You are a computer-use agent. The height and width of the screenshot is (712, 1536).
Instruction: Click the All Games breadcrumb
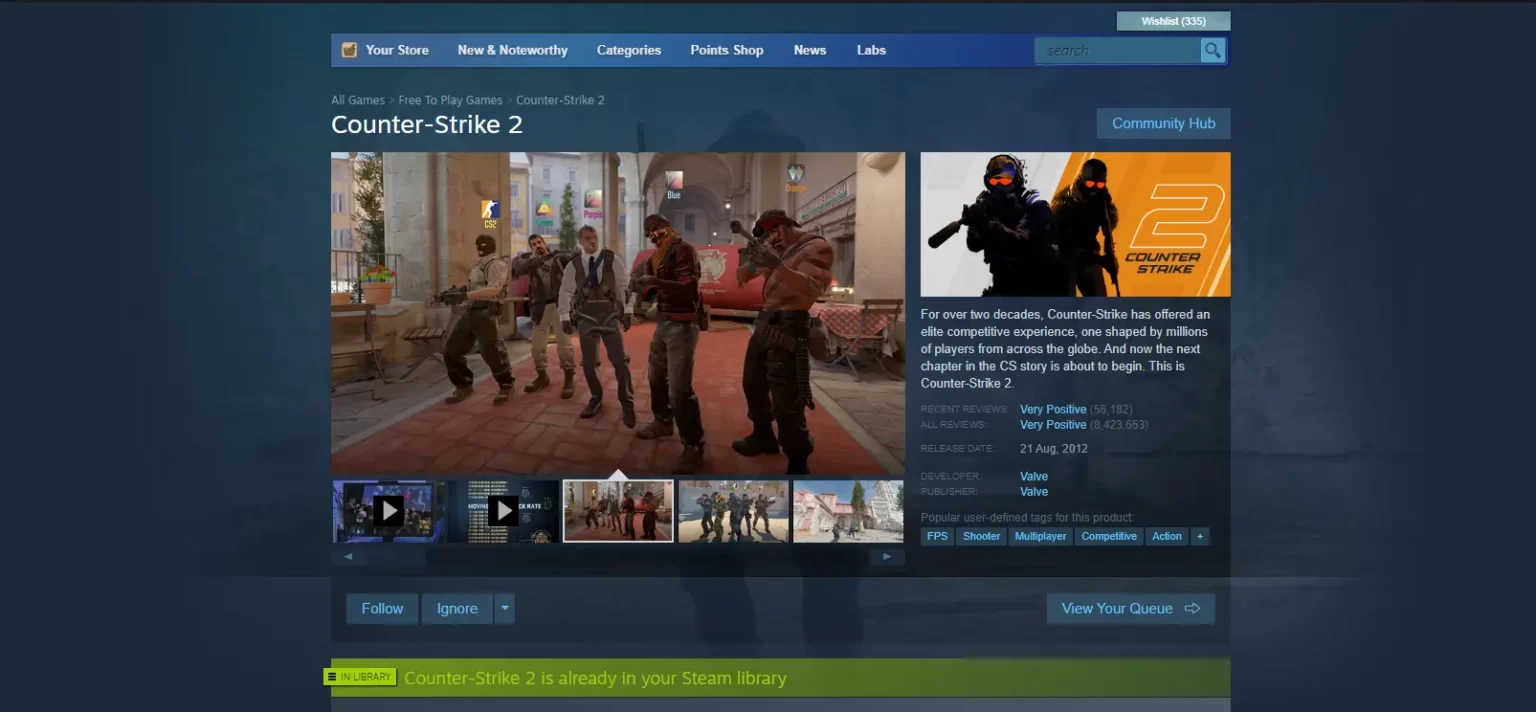pos(358,100)
